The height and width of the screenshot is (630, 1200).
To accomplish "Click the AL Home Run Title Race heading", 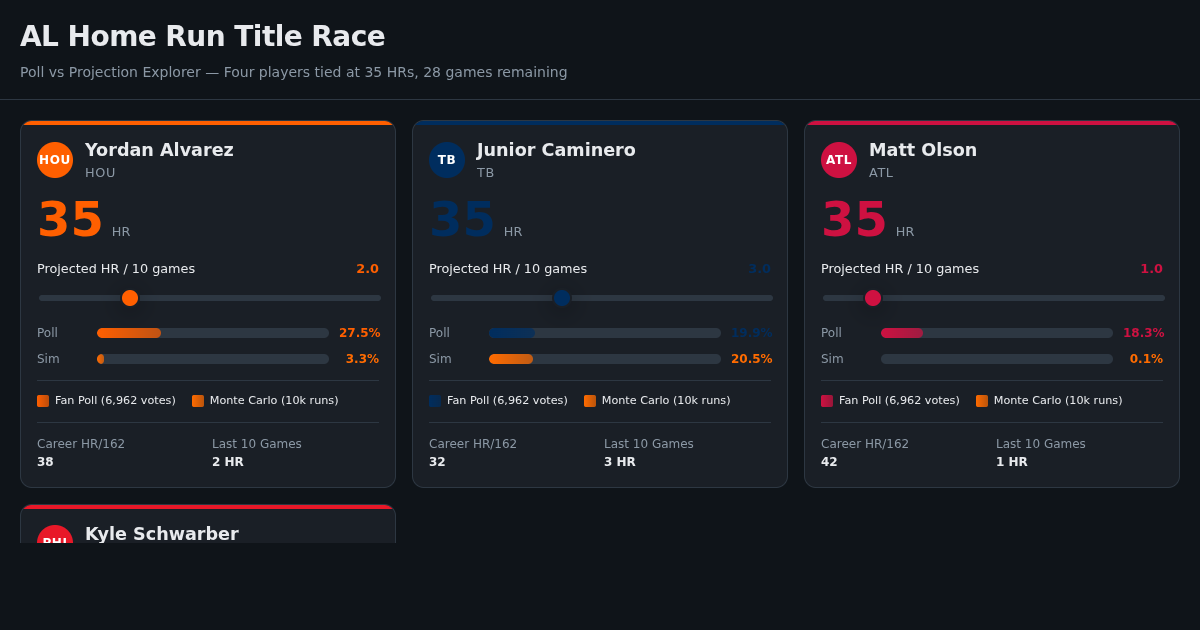I will coord(203,37).
